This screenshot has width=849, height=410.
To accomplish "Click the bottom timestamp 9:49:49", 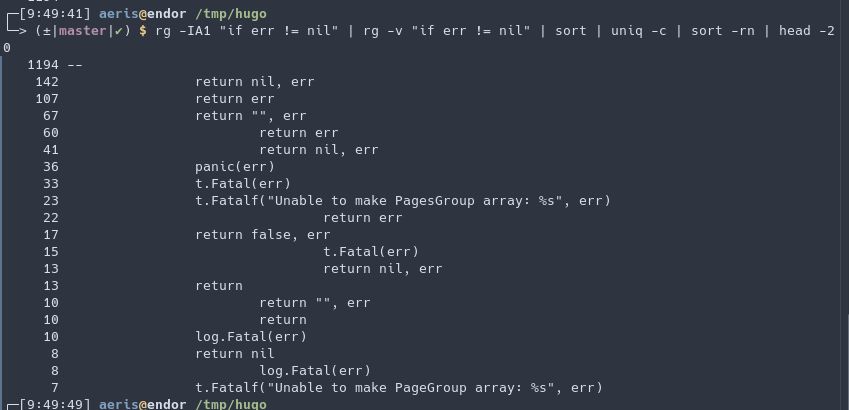I will 54,405.
